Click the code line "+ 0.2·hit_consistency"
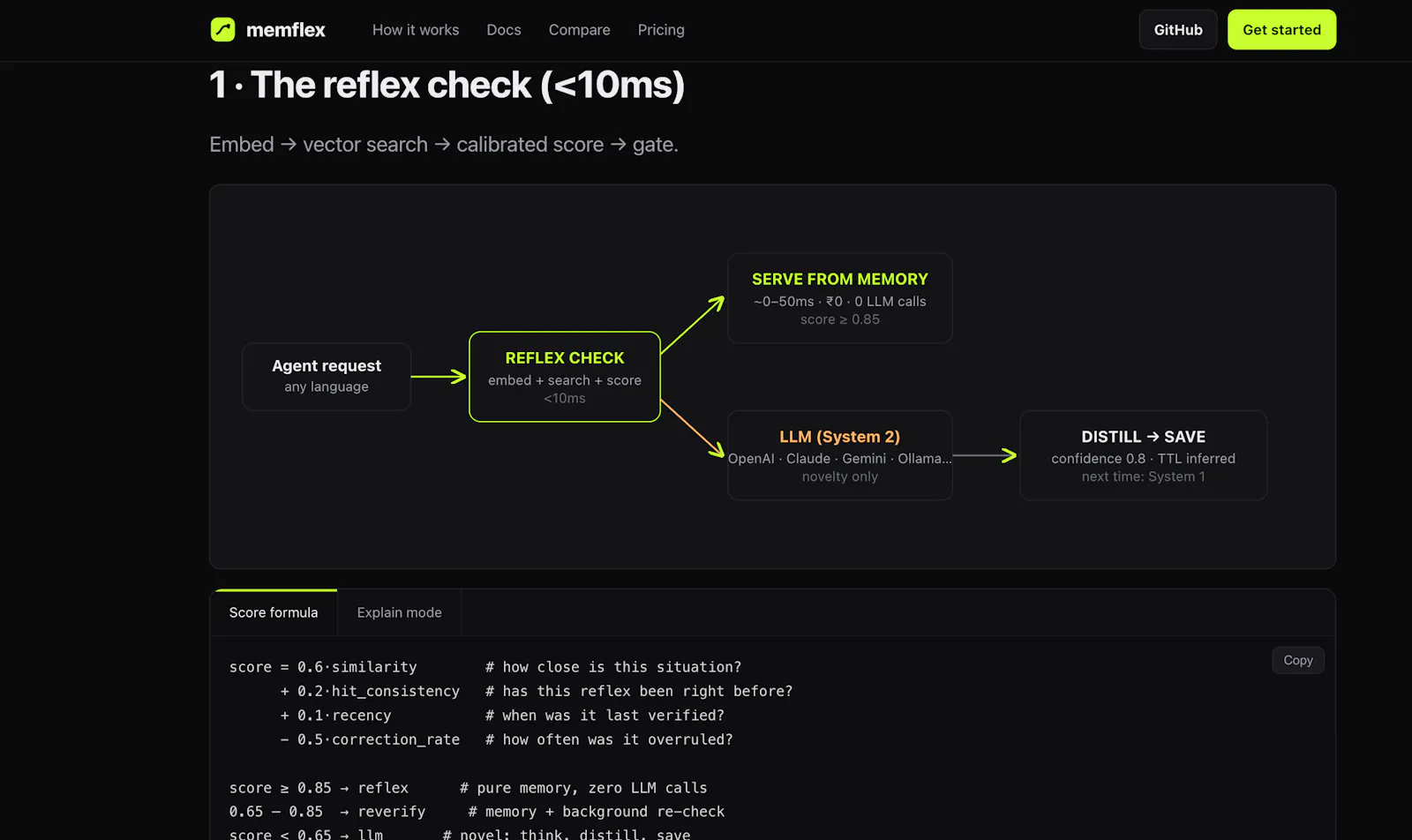1412x840 pixels. (x=370, y=691)
